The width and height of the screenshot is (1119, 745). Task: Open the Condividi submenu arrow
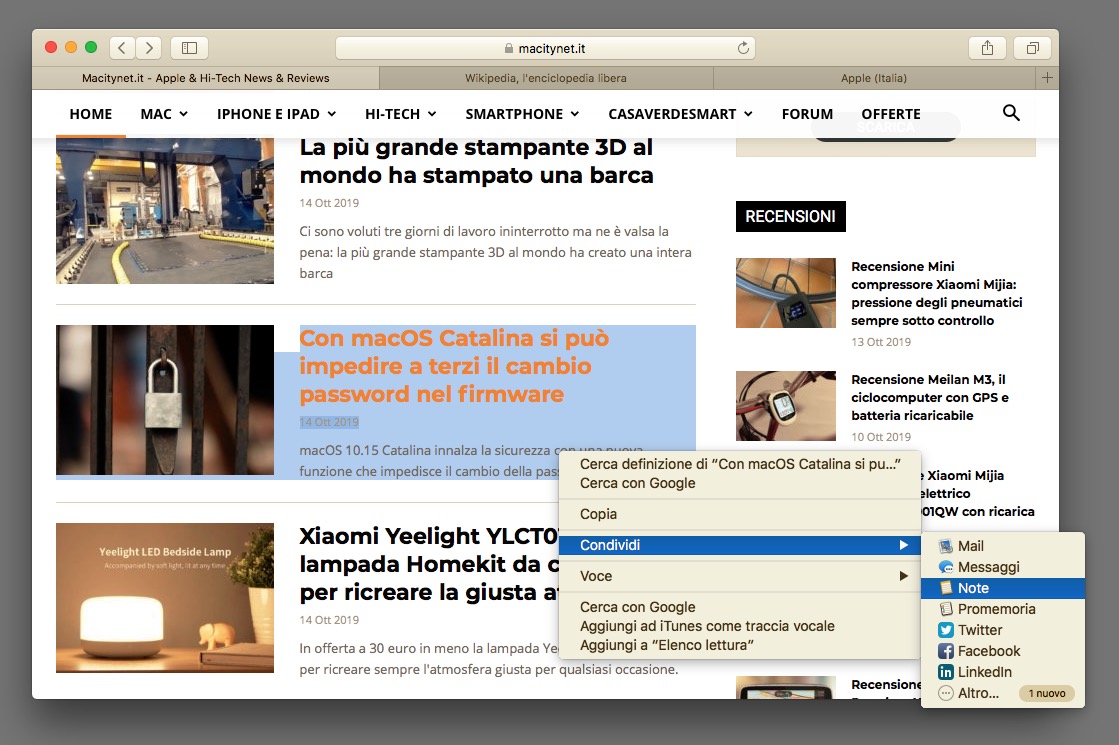[x=903, y=545]
